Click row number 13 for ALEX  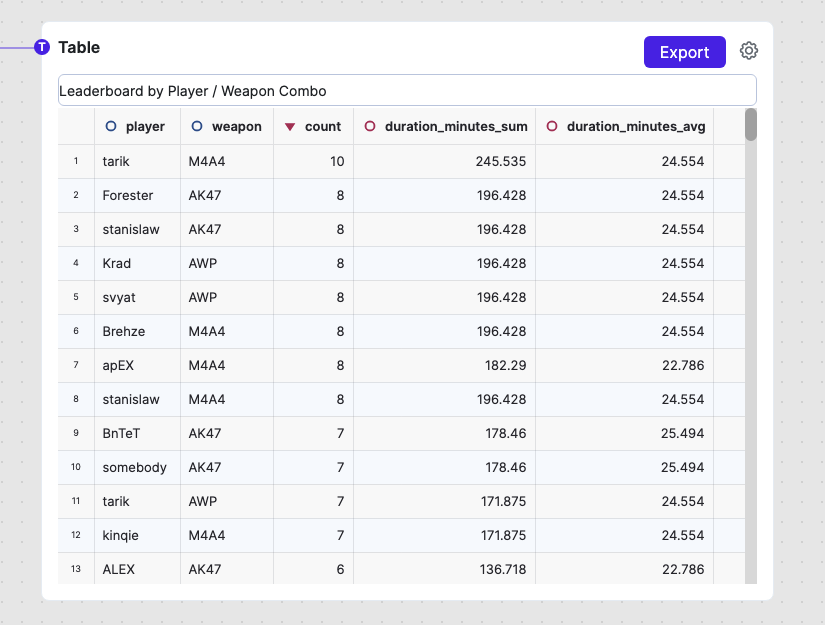pyautogui.click(x=76, y=569)
